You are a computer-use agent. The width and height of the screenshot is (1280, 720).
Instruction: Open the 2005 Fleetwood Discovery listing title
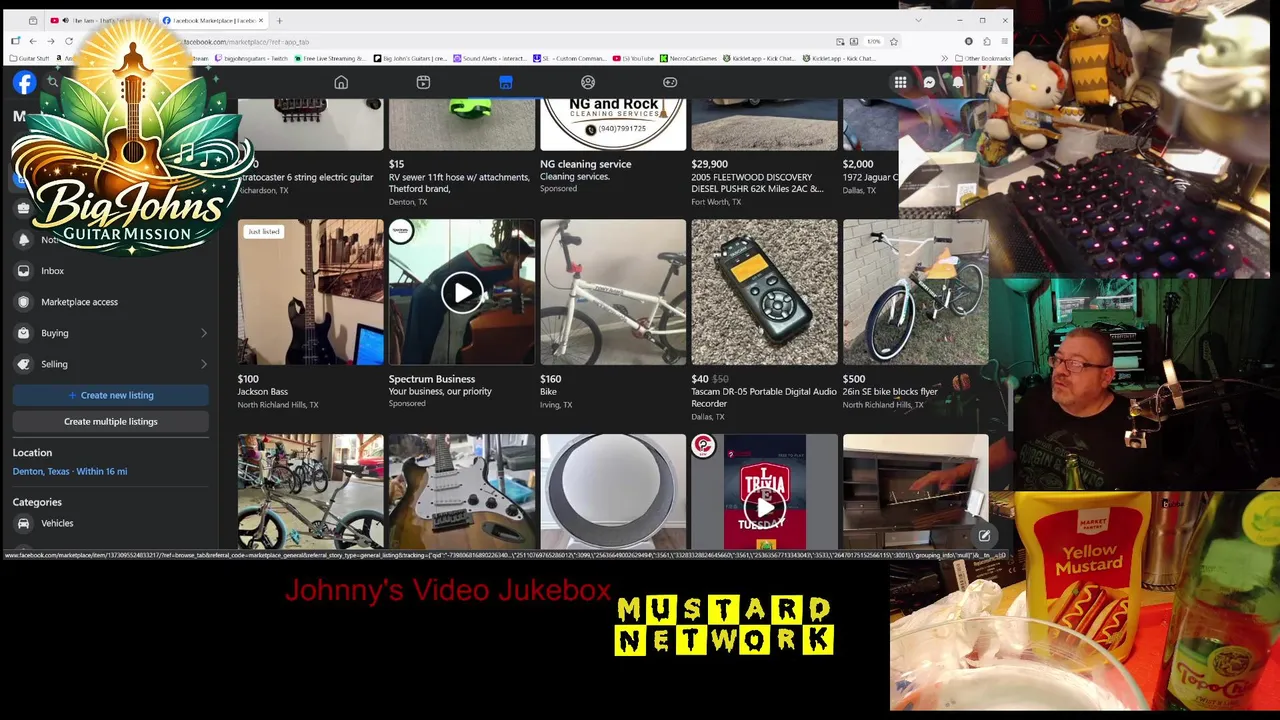(757, 183)
